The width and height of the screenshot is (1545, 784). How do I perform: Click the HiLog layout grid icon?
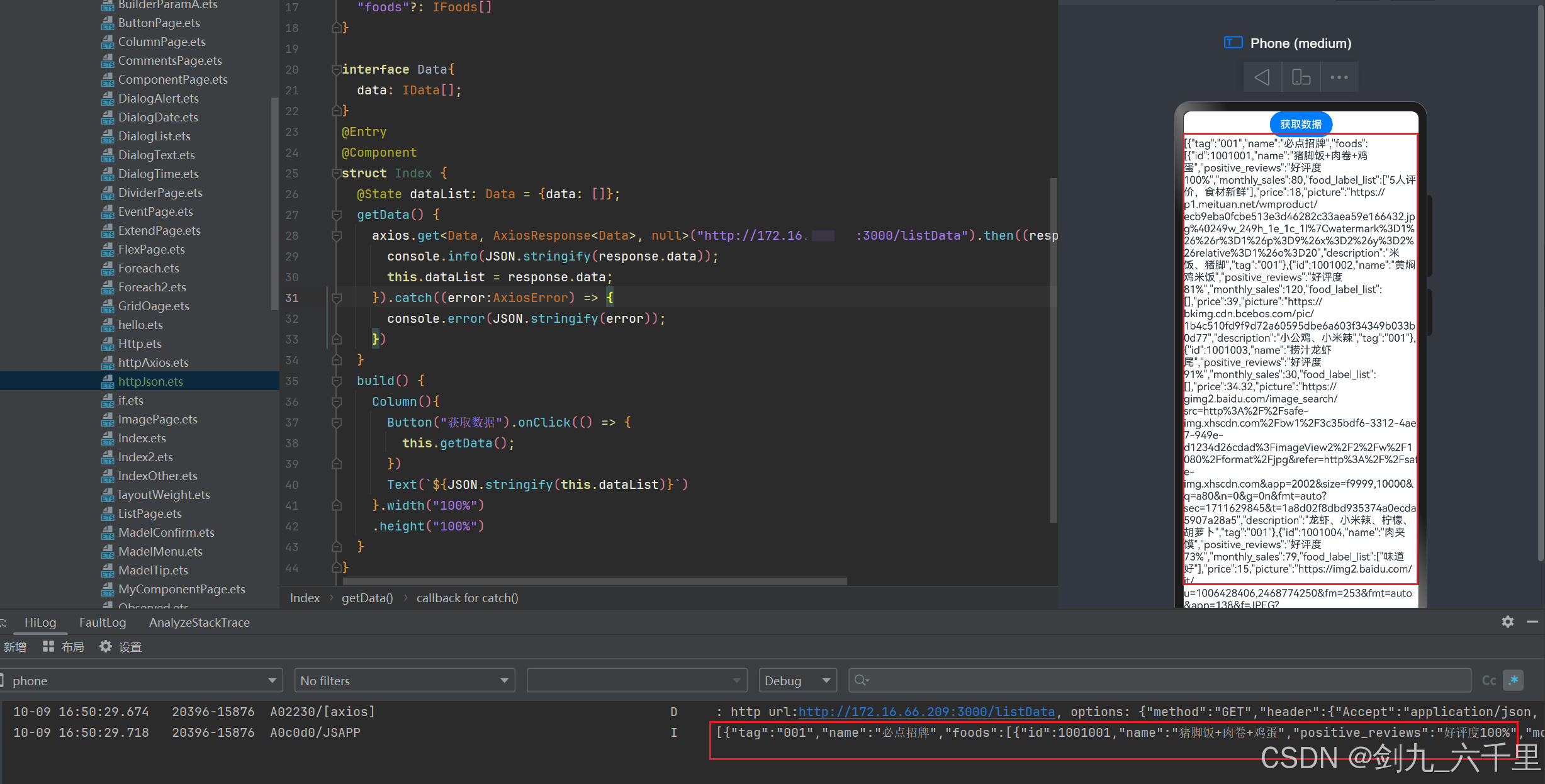point(48,646)
